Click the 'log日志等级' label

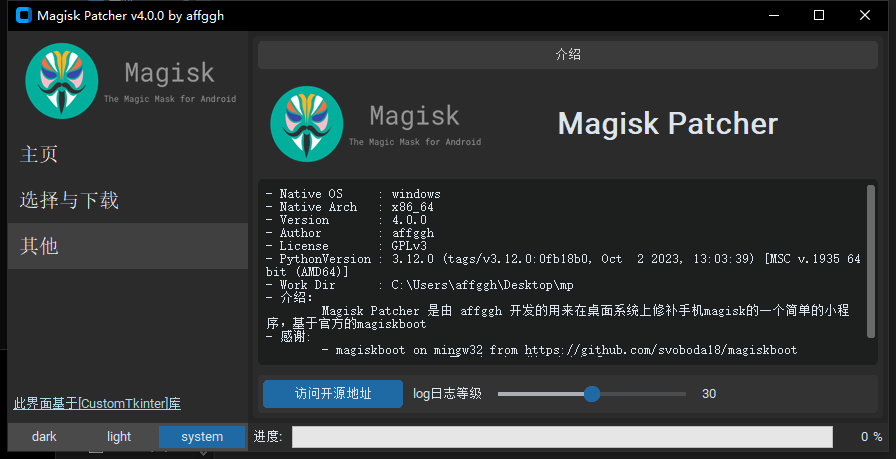pos(447,394)
